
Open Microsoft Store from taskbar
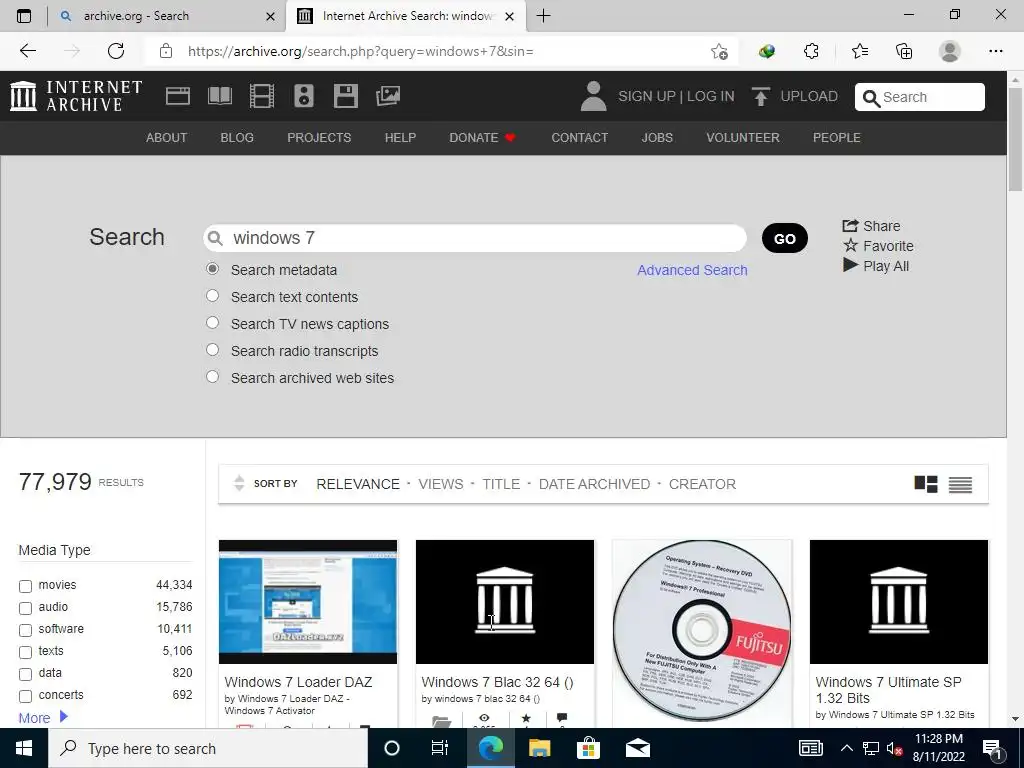(588, 748)
